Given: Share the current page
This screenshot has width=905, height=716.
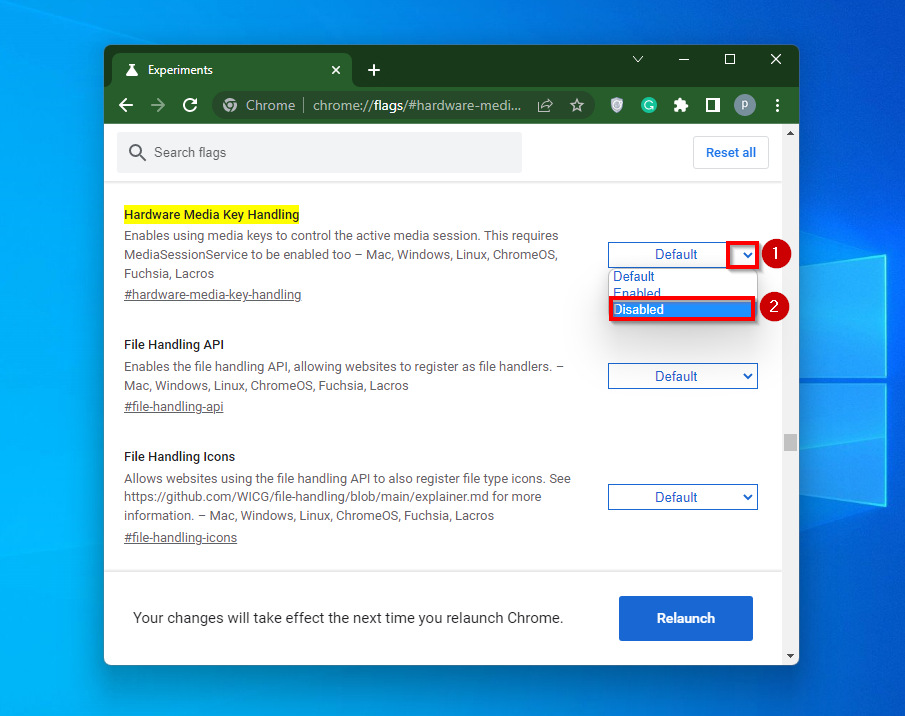Looking at the screenshot, I should [544, 105].
